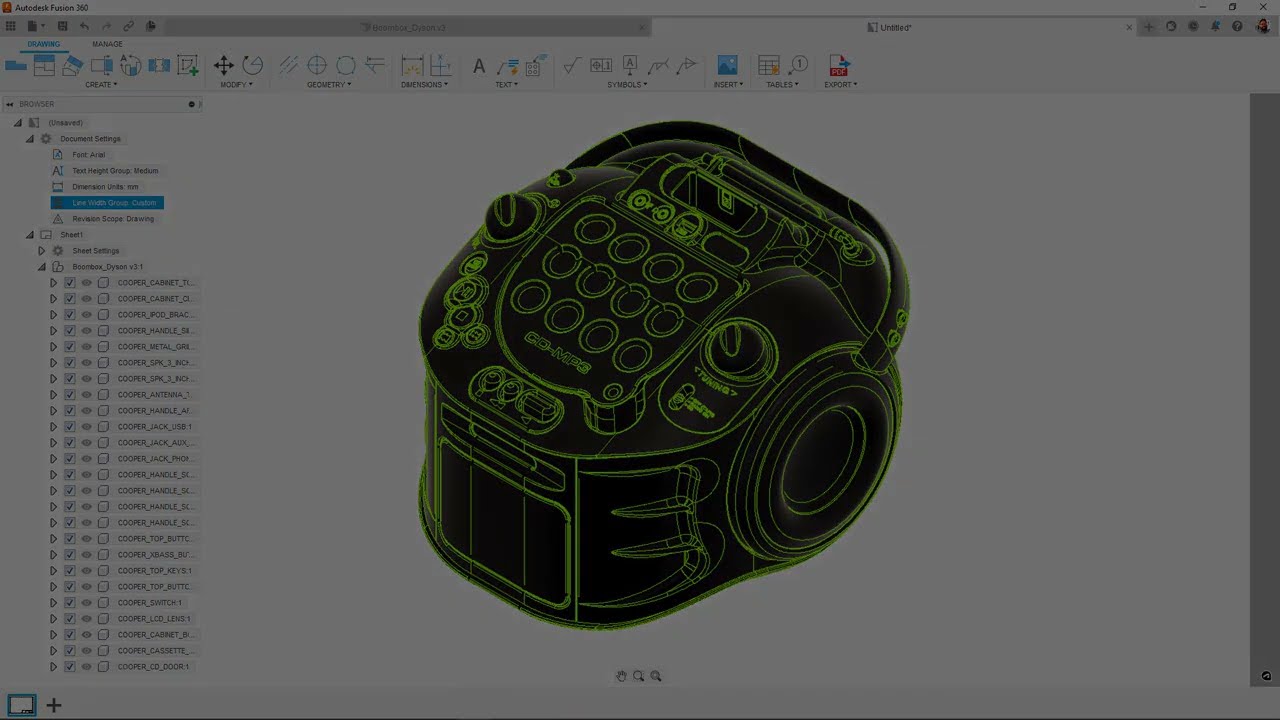Open the Help question mark icon
Image resolution: width=1280 pixels, height=720 pixels.
(1237, 27)
